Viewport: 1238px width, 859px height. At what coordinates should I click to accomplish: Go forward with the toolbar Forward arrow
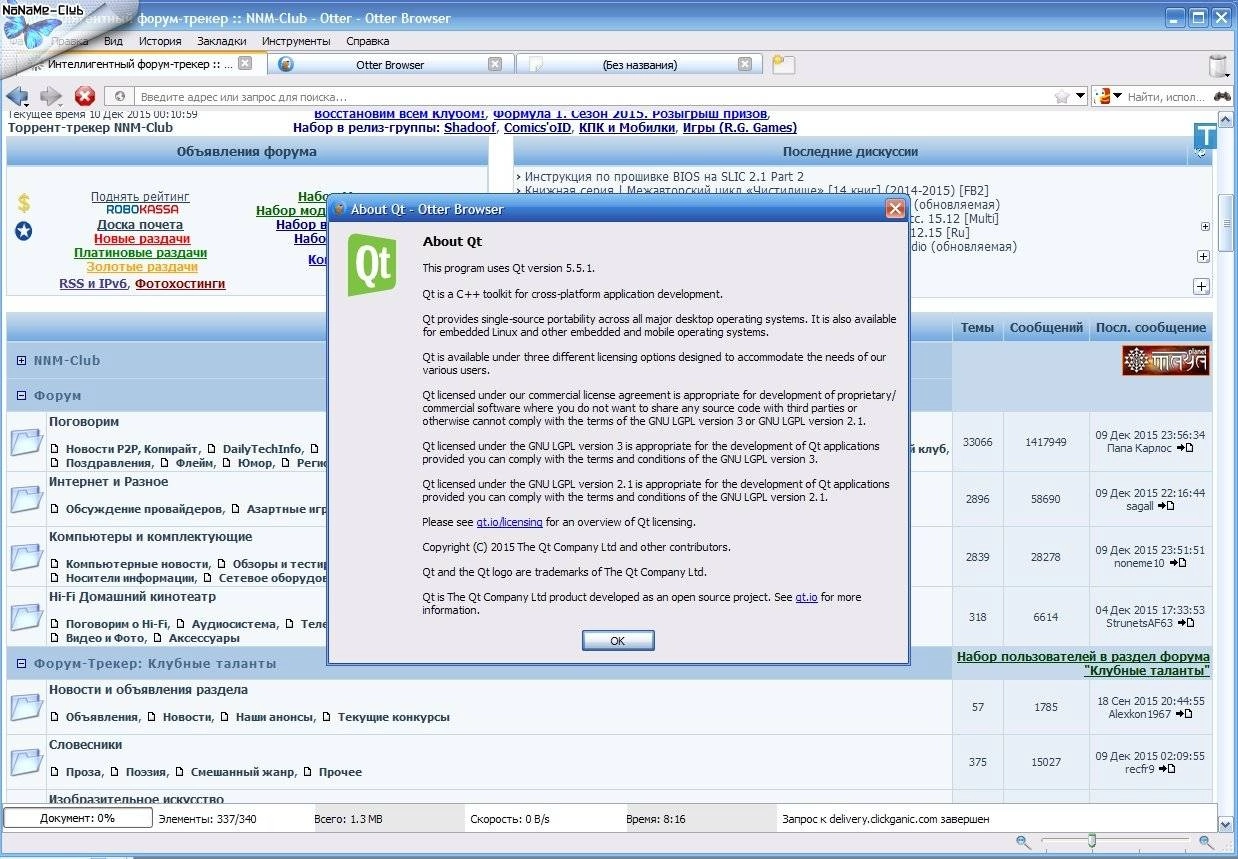click(x=50, y=96)
